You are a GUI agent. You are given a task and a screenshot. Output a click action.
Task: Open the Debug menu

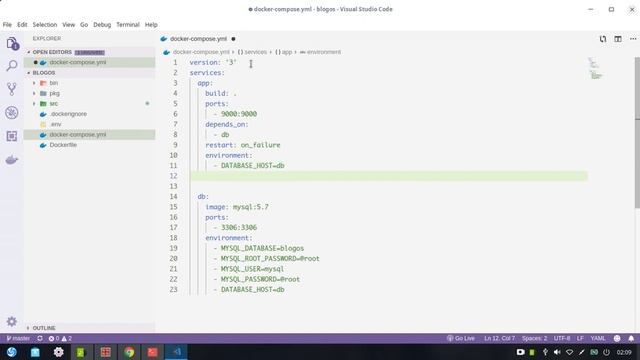click(102, 24)
